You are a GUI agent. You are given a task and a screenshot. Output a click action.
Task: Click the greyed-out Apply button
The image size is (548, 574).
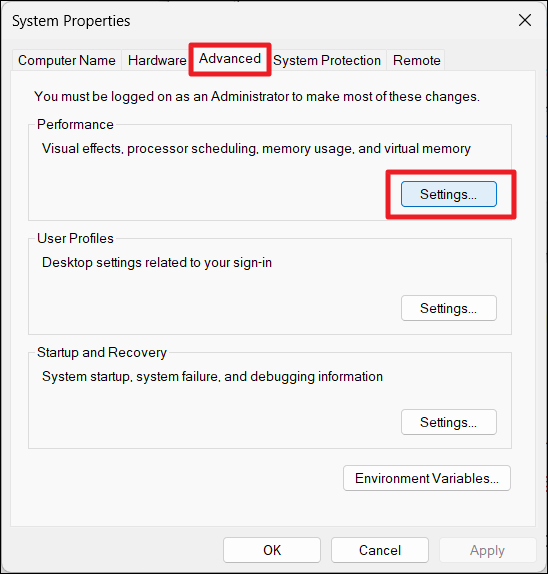click(488, 550)
